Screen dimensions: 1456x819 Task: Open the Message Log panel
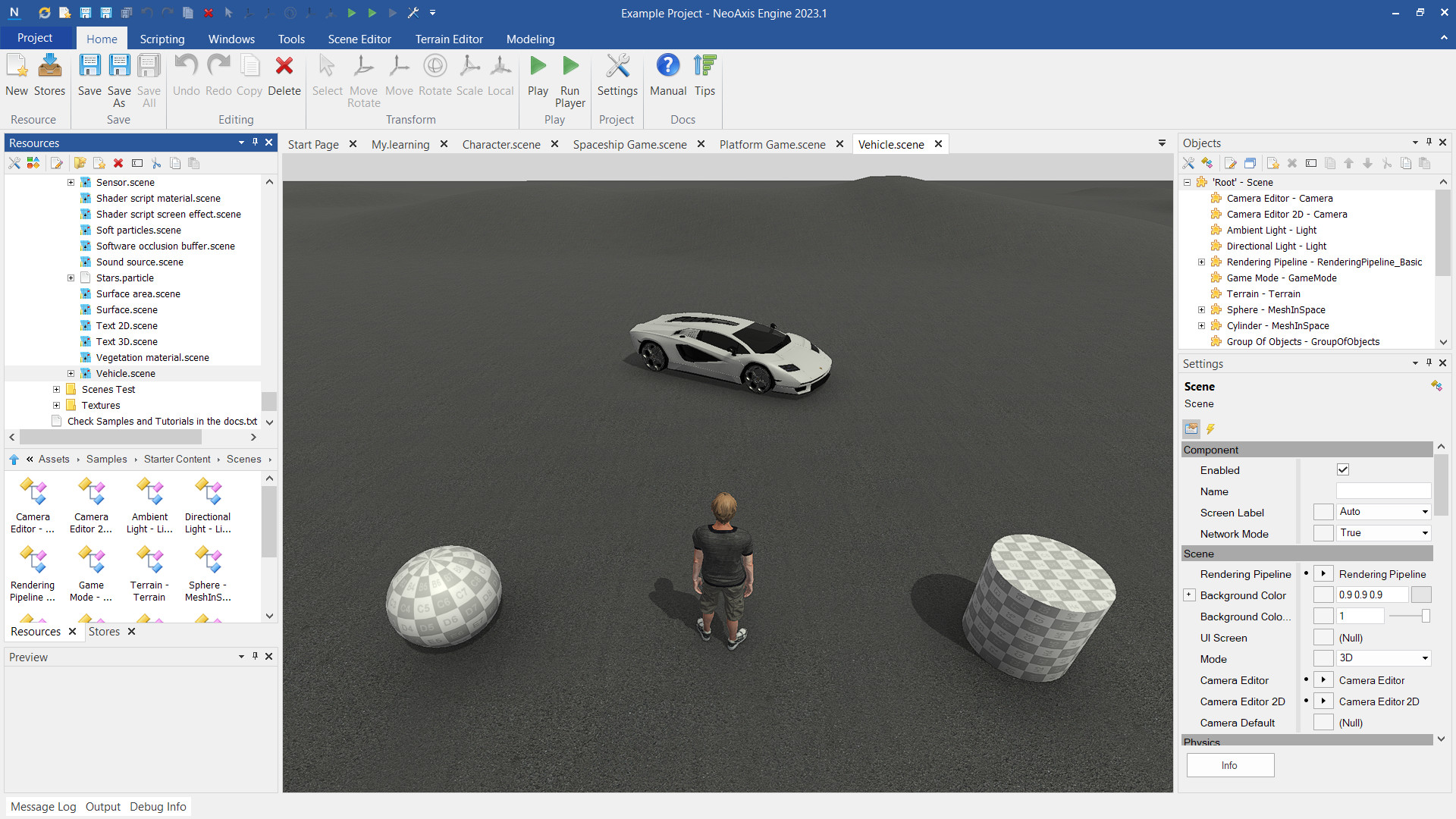[x=43, y=807]
